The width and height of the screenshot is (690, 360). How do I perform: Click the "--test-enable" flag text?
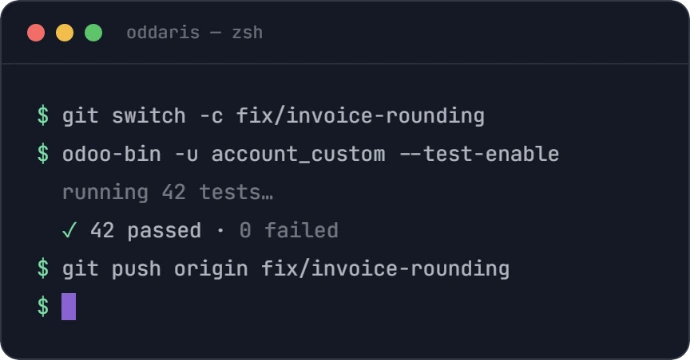pyautogui.click(x=479, y=154)
